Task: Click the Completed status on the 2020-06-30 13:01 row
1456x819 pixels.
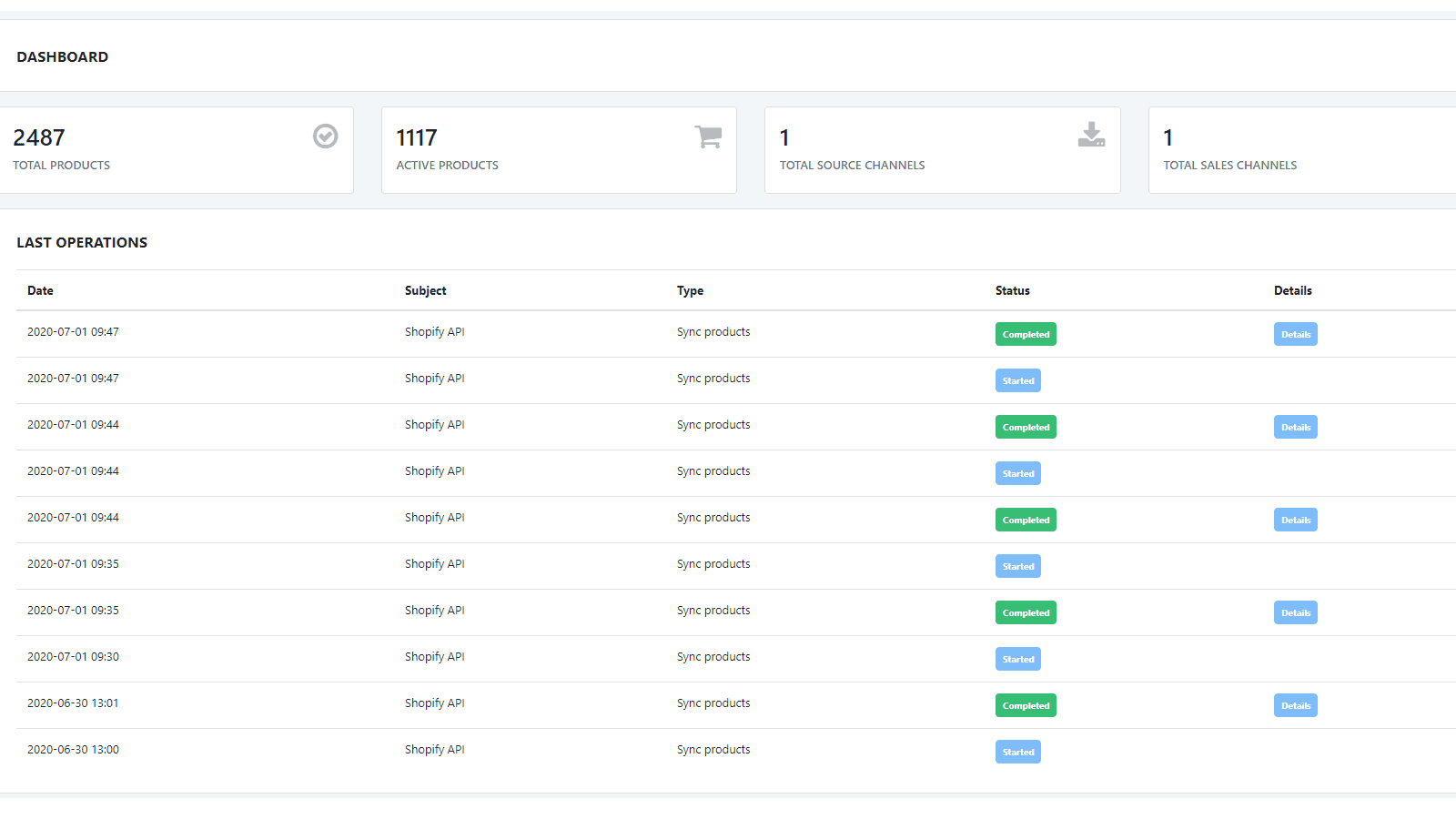Action: [x=1026, y=705]
